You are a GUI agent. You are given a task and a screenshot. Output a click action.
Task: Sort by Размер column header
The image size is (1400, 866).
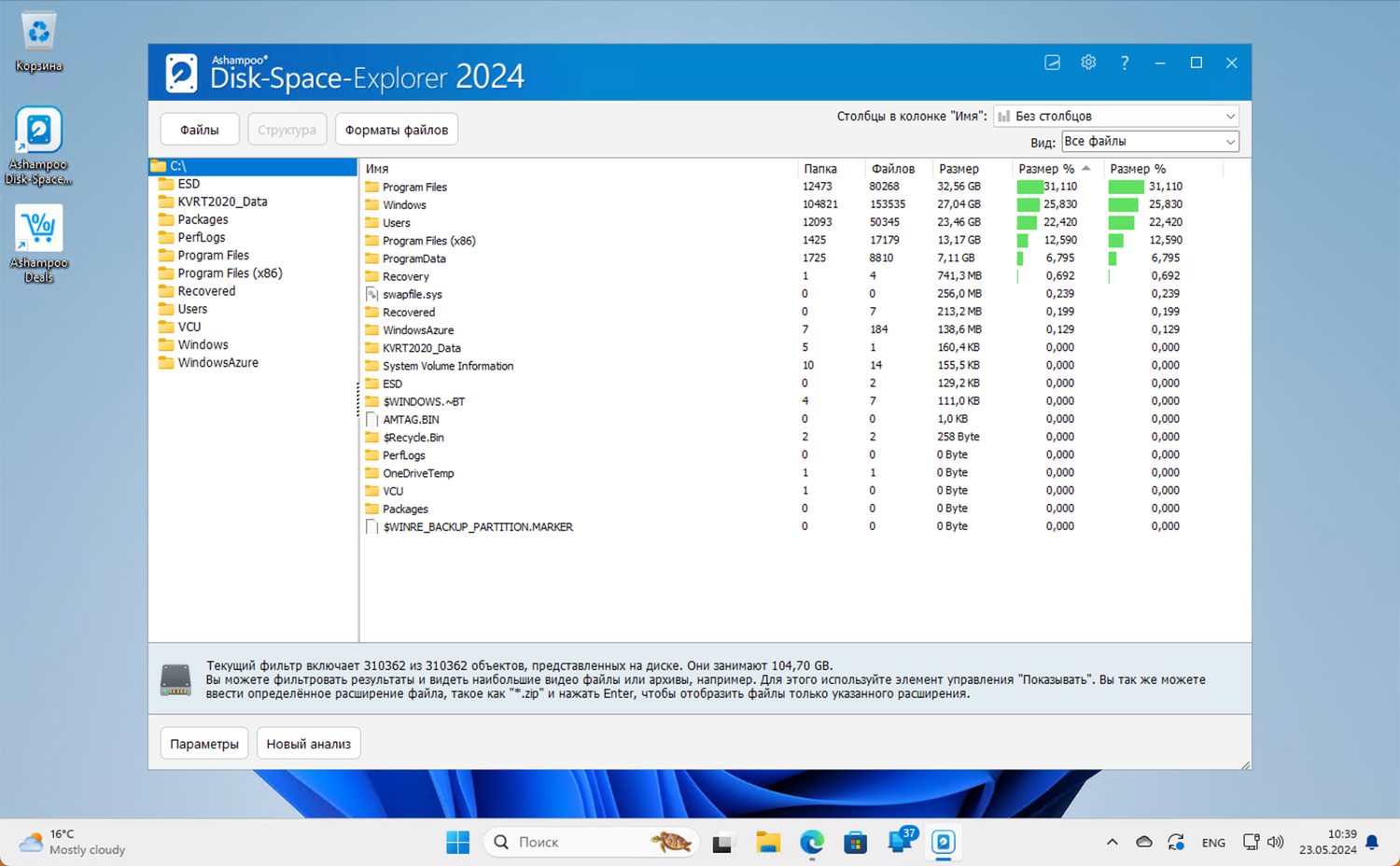point(973,169)
